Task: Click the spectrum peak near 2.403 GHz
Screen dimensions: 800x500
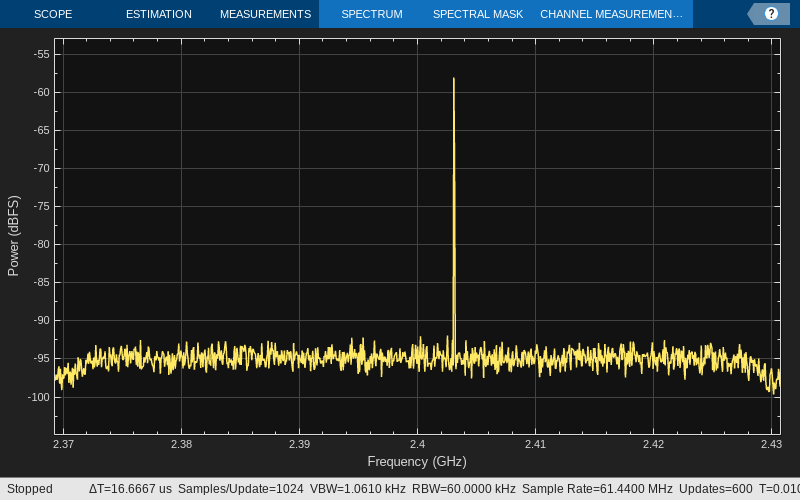Action: [x=454, y=80]
